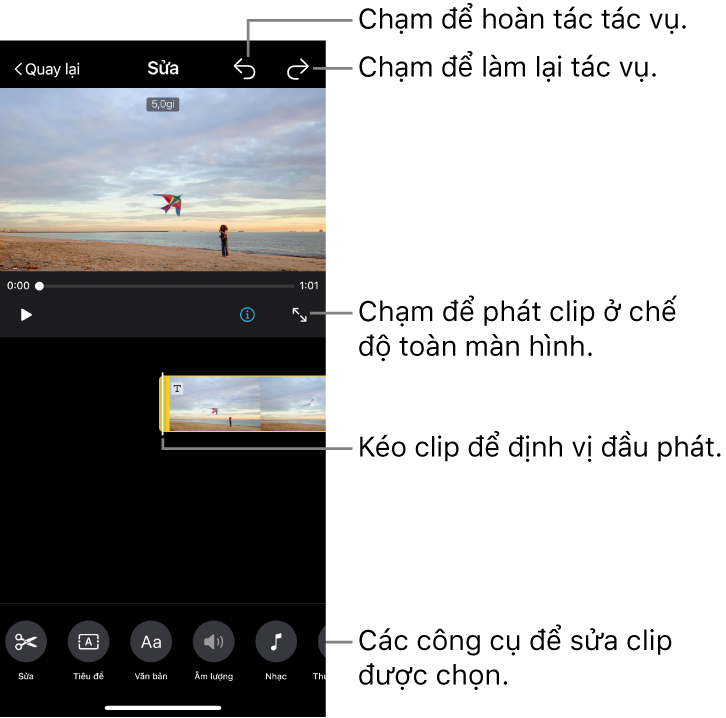Tap the T title badge on clip
Viewport: 726px width, 718px height.
pos(177,388)
